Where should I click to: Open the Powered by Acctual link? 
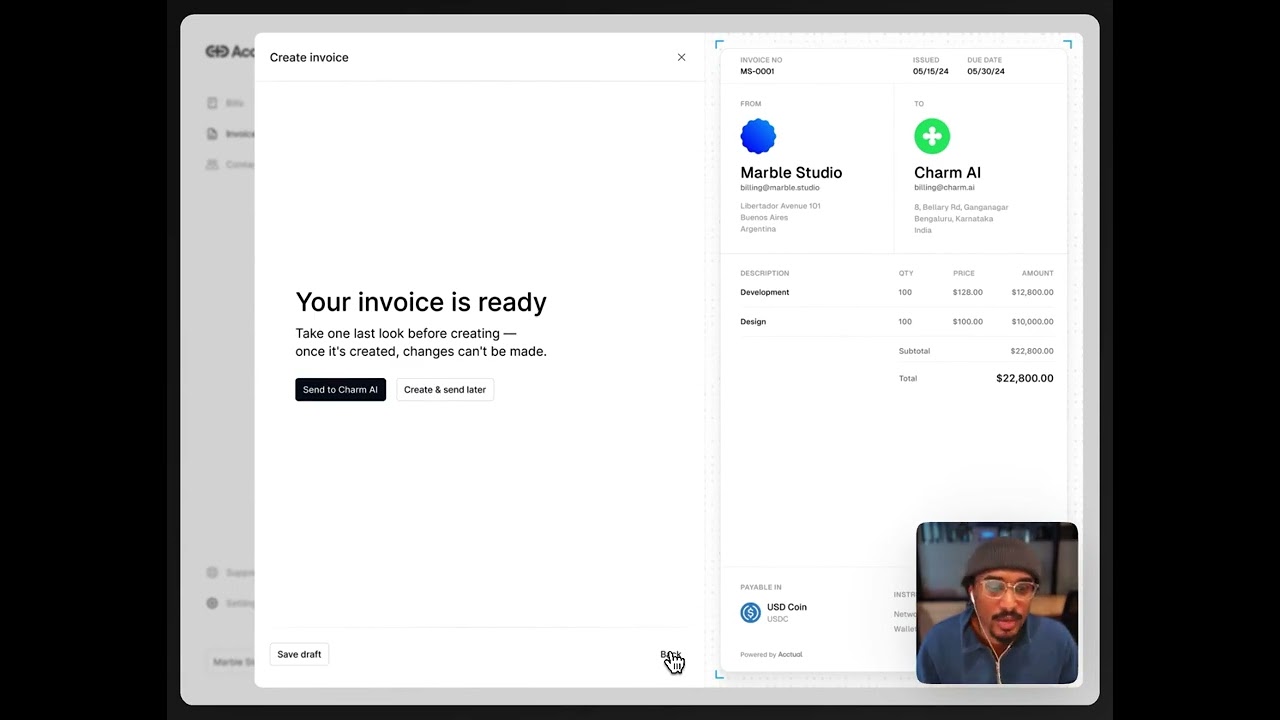click(771, 655)
